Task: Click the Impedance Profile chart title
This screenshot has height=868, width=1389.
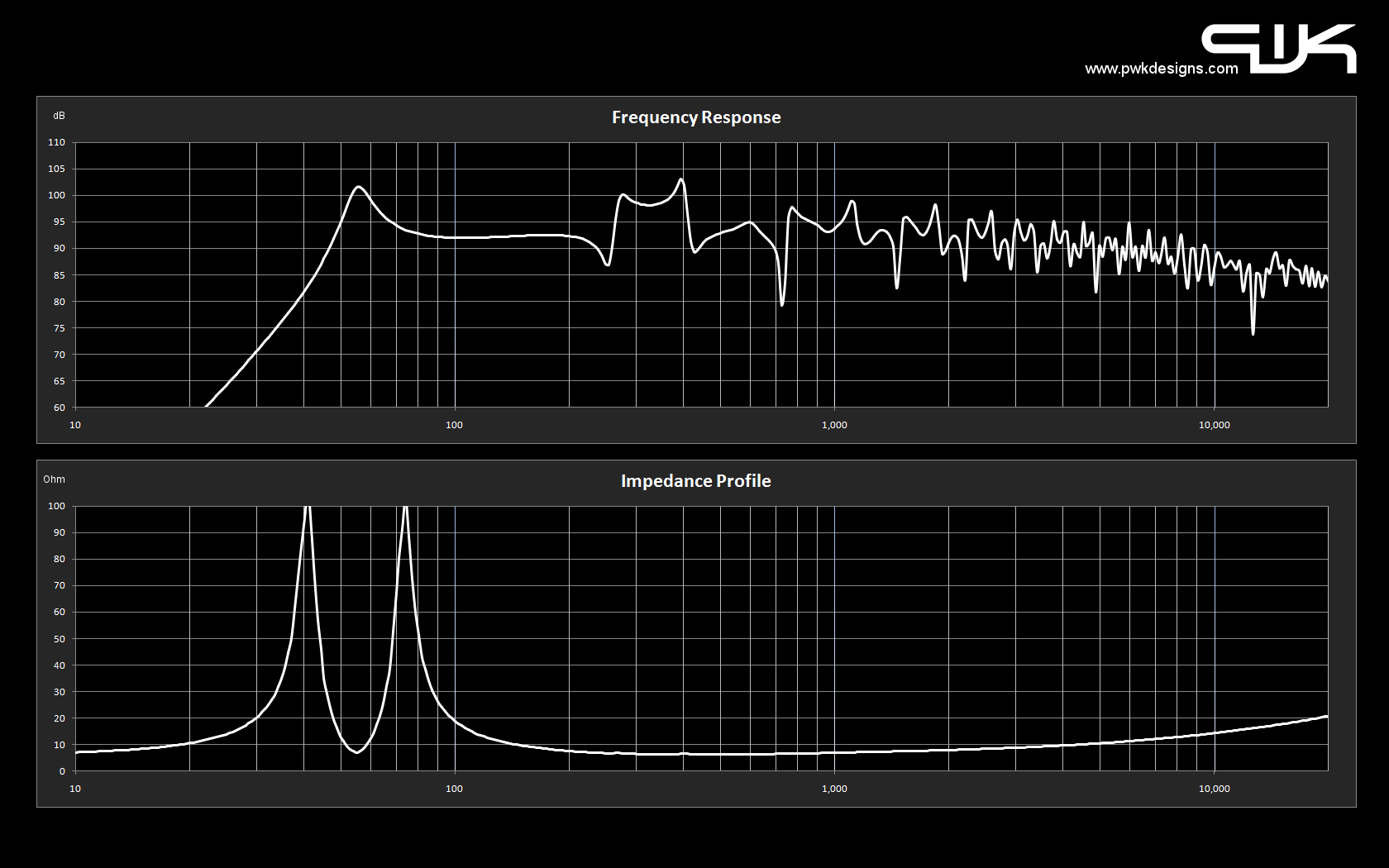Action: tap(696, 481)
